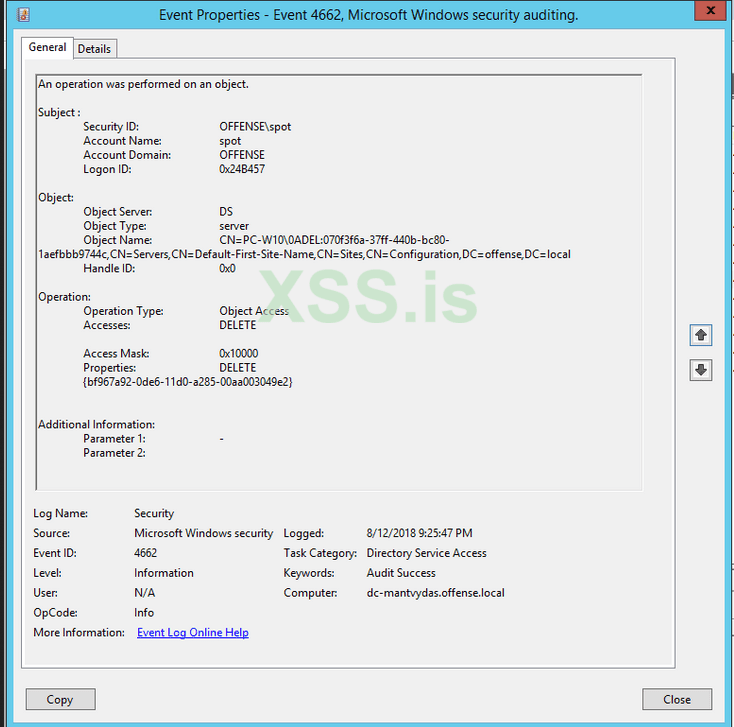
Task: Click the Accesses DELETE value
Action: point(238,325)
